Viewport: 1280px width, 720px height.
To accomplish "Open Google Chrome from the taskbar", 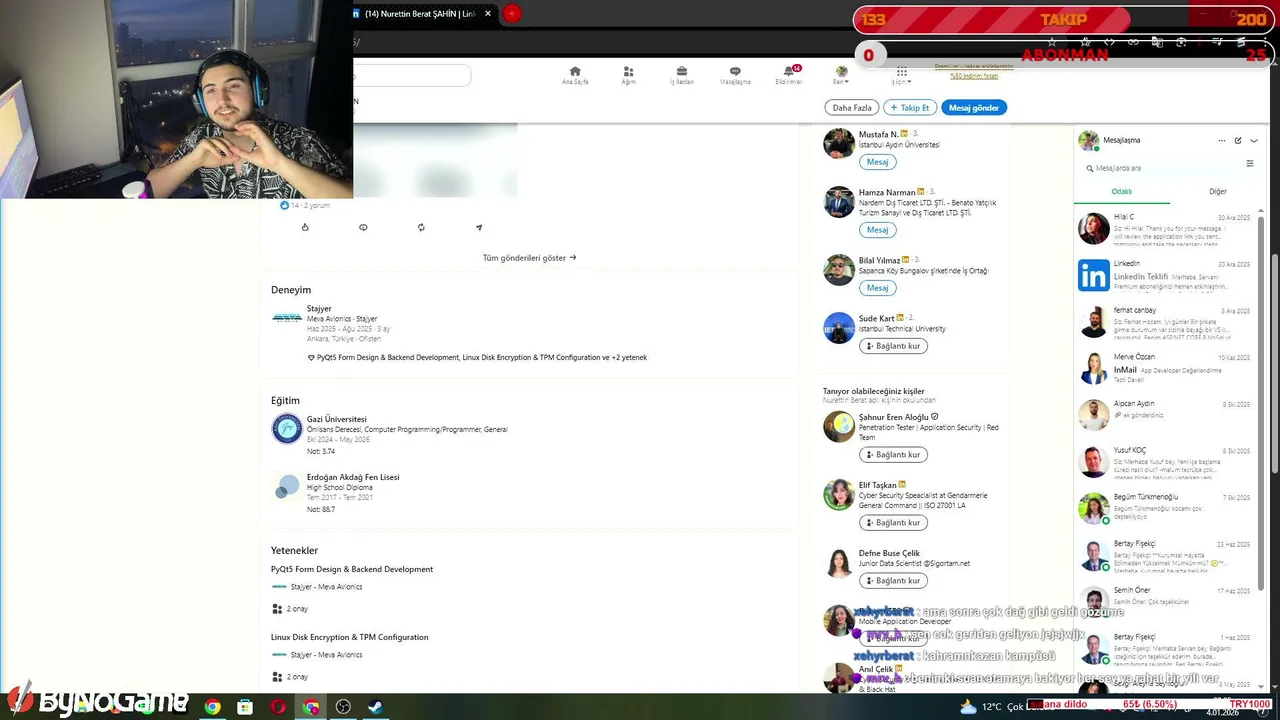I will (x=213, y=707).
